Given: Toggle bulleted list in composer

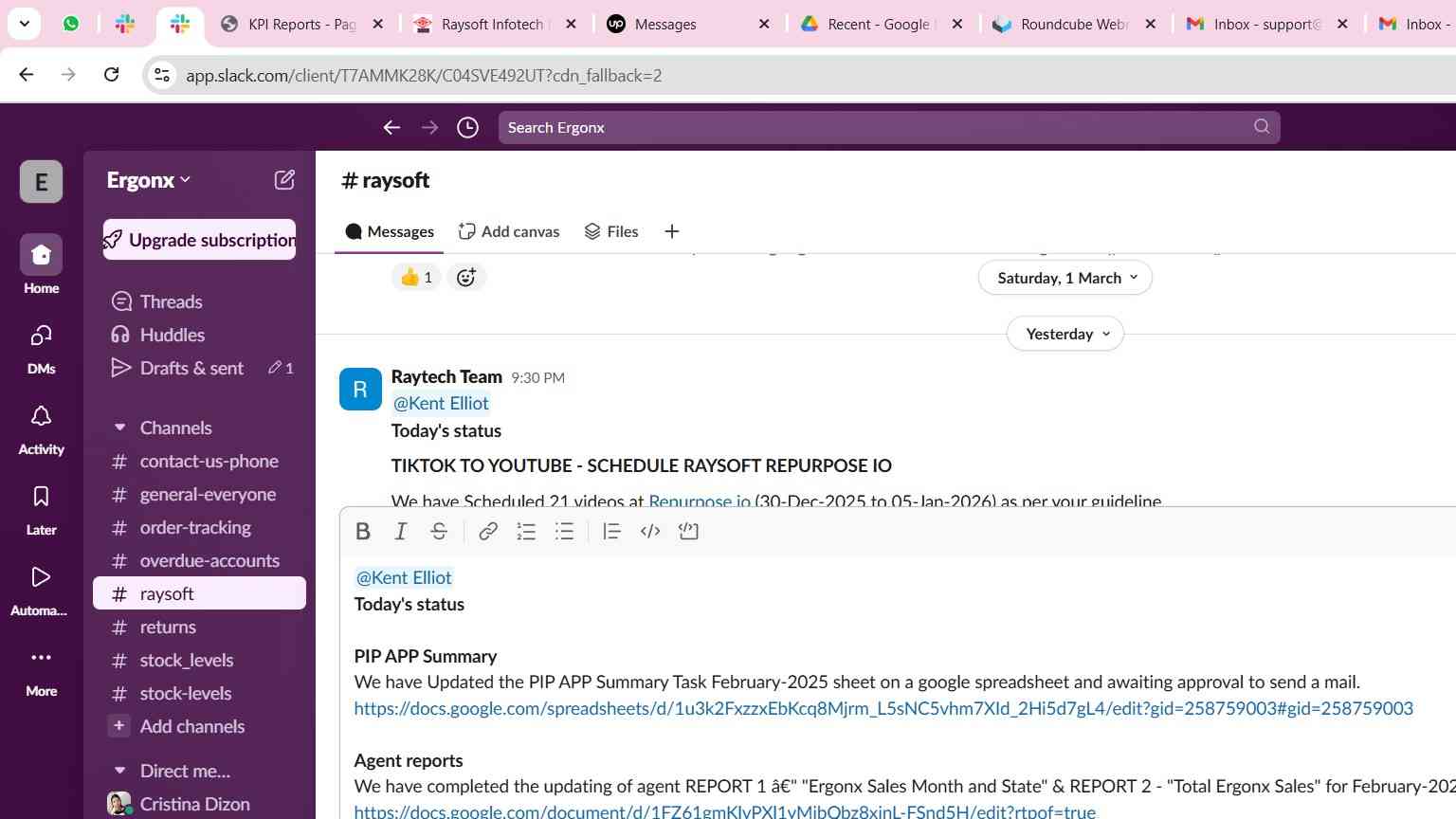Looking at the screenshot, I should 564,532.
